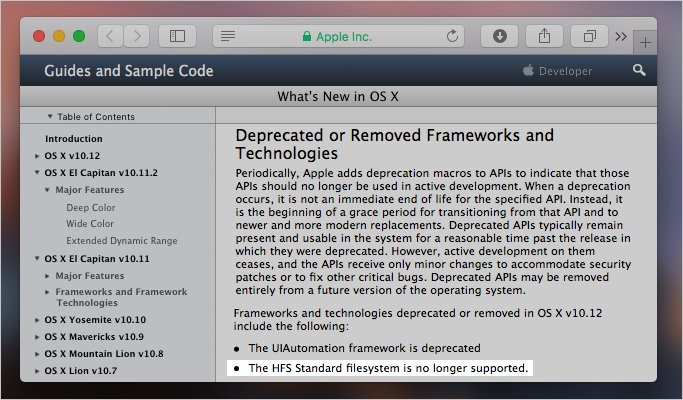The image size is (683, 400).
Task: Click the green lock icon in address bar
Action: 307,36
